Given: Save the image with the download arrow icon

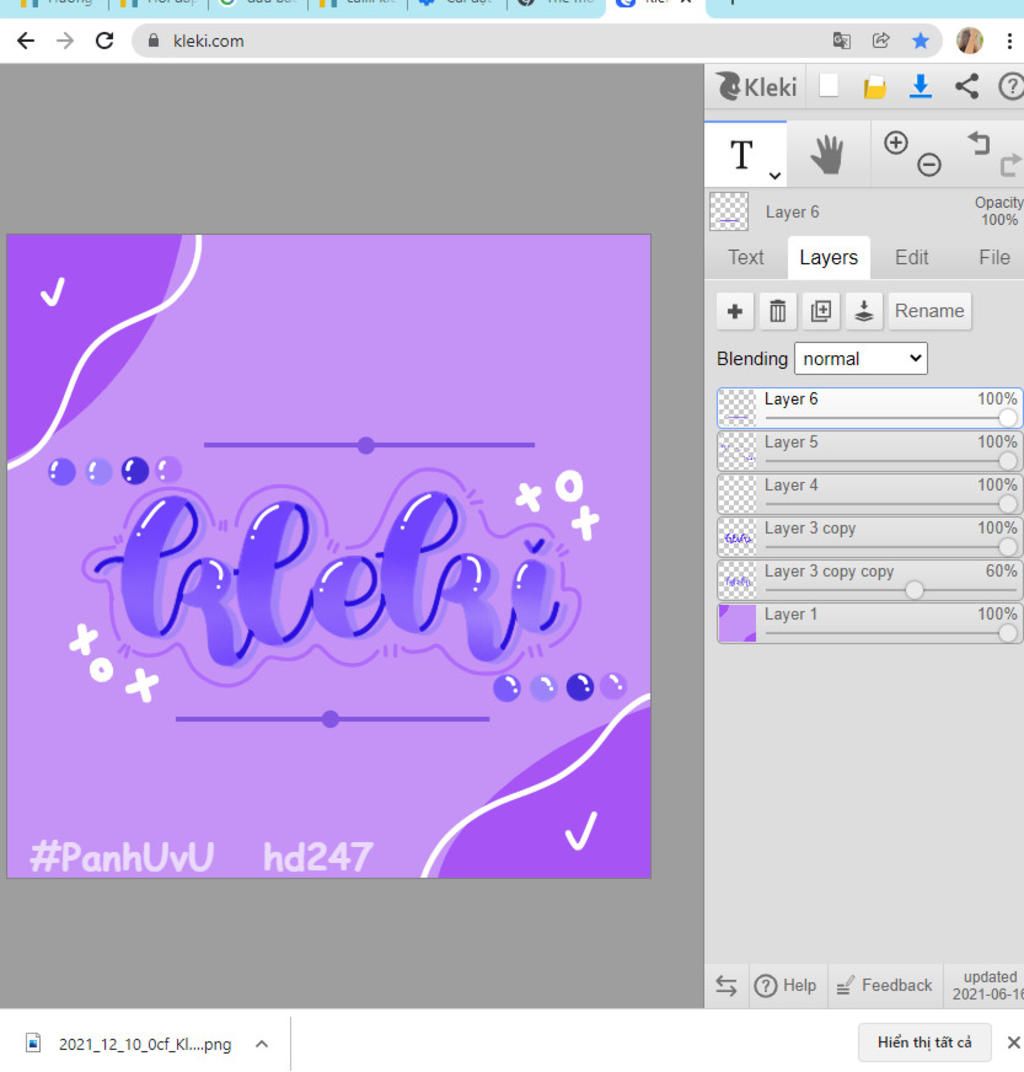Looking at the screenshot, I should click(x=921, y=87).
